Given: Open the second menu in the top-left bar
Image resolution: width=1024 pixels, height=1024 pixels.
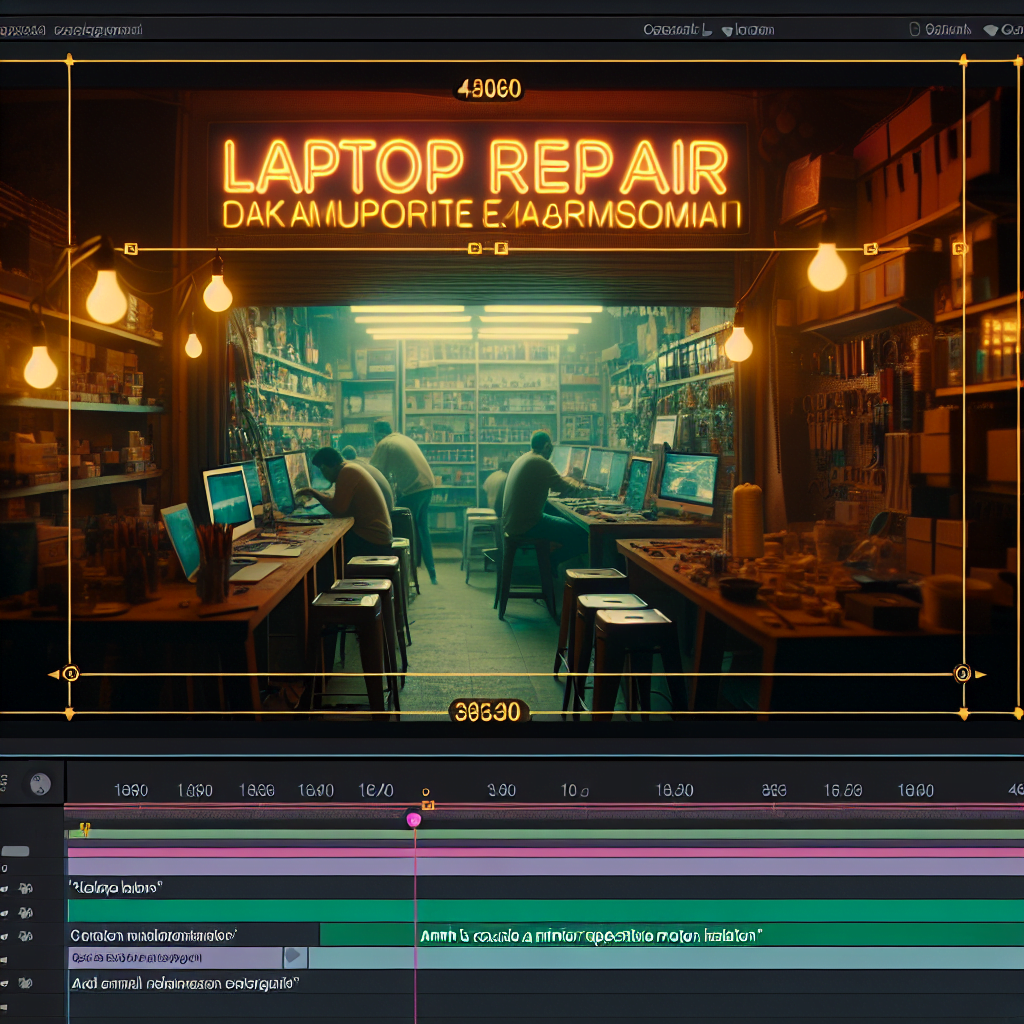Looking at the screenshot, I should [96, 30].
